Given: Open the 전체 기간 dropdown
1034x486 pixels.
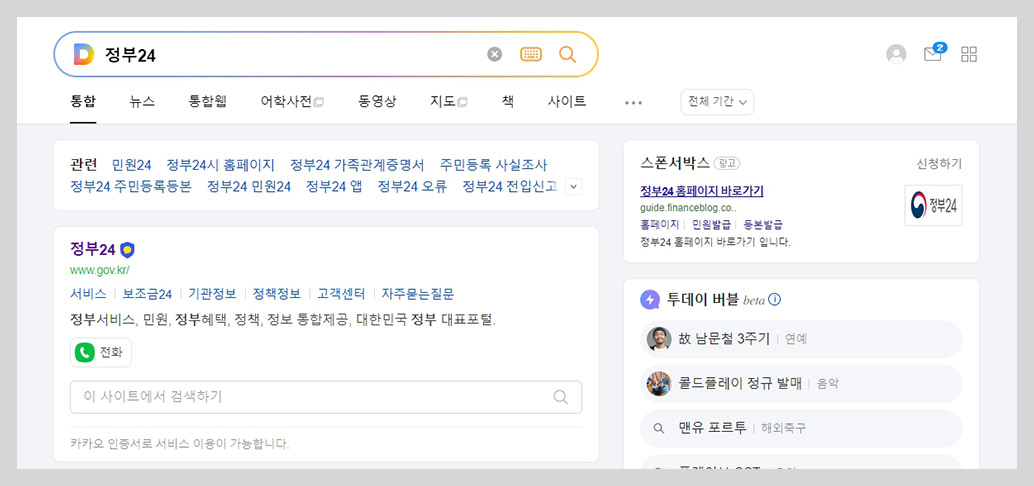Looking at the screenshot, I should [717, 102].
